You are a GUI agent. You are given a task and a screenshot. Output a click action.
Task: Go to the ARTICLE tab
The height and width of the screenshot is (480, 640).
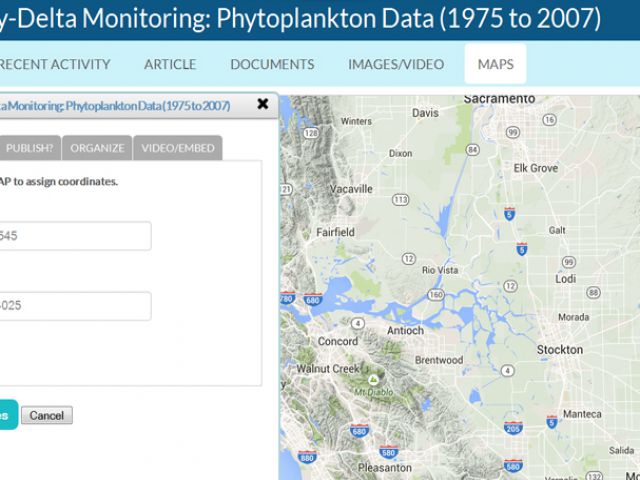point(170,64)
